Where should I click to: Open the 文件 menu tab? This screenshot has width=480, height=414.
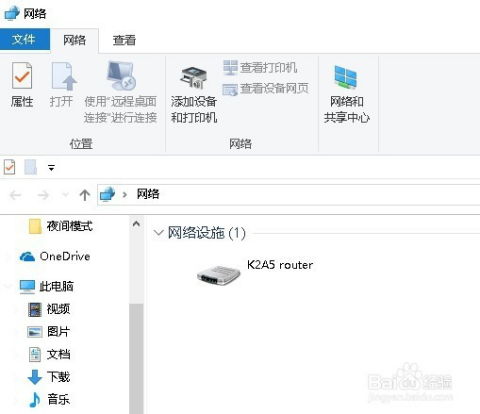[x=24, y=39]
